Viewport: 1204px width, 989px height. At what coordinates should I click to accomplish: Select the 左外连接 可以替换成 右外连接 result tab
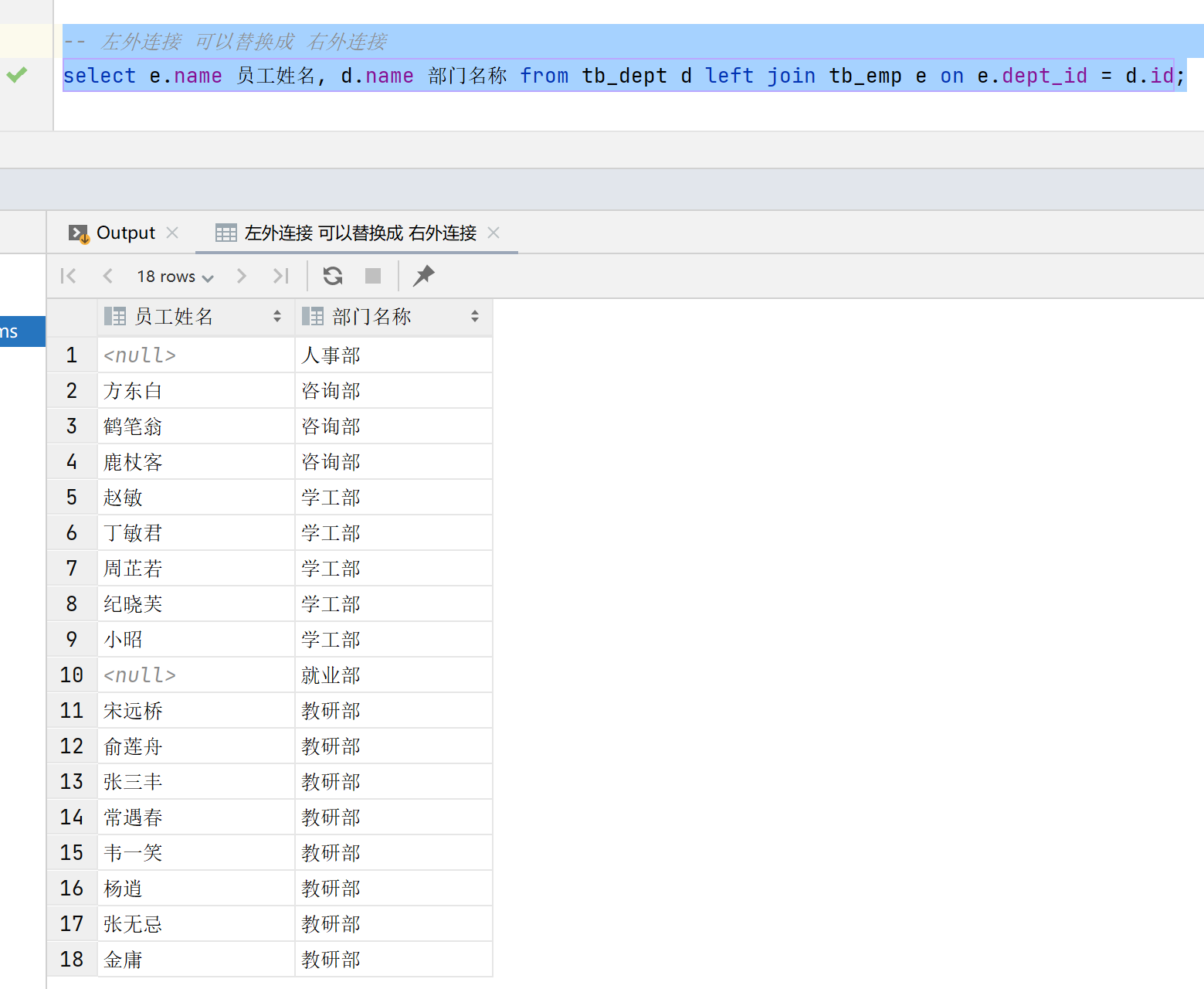pyautogui.click(x=361, y=233)
